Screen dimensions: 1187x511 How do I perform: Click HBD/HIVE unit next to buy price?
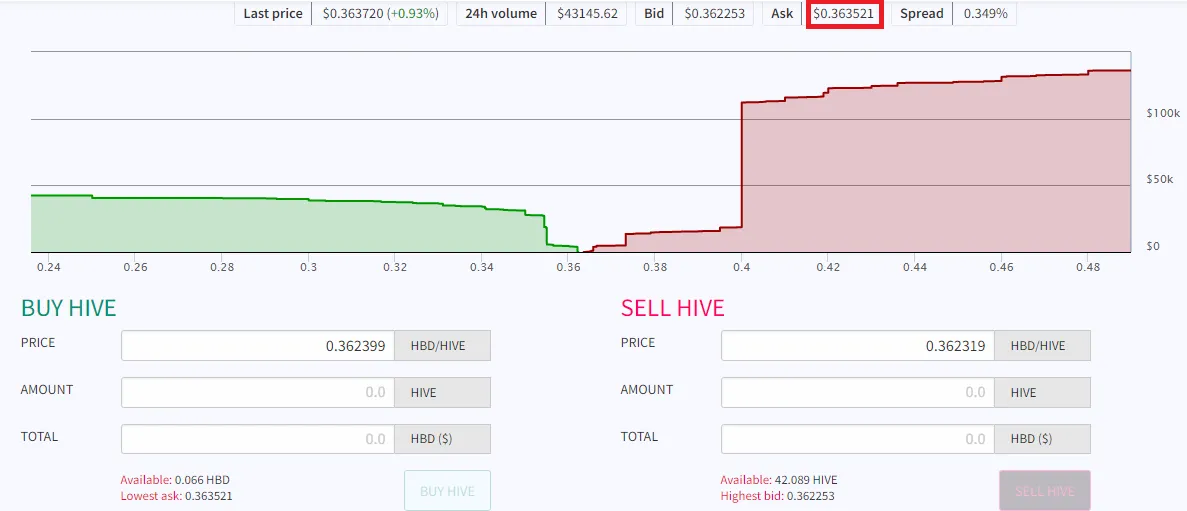point(442,346)
